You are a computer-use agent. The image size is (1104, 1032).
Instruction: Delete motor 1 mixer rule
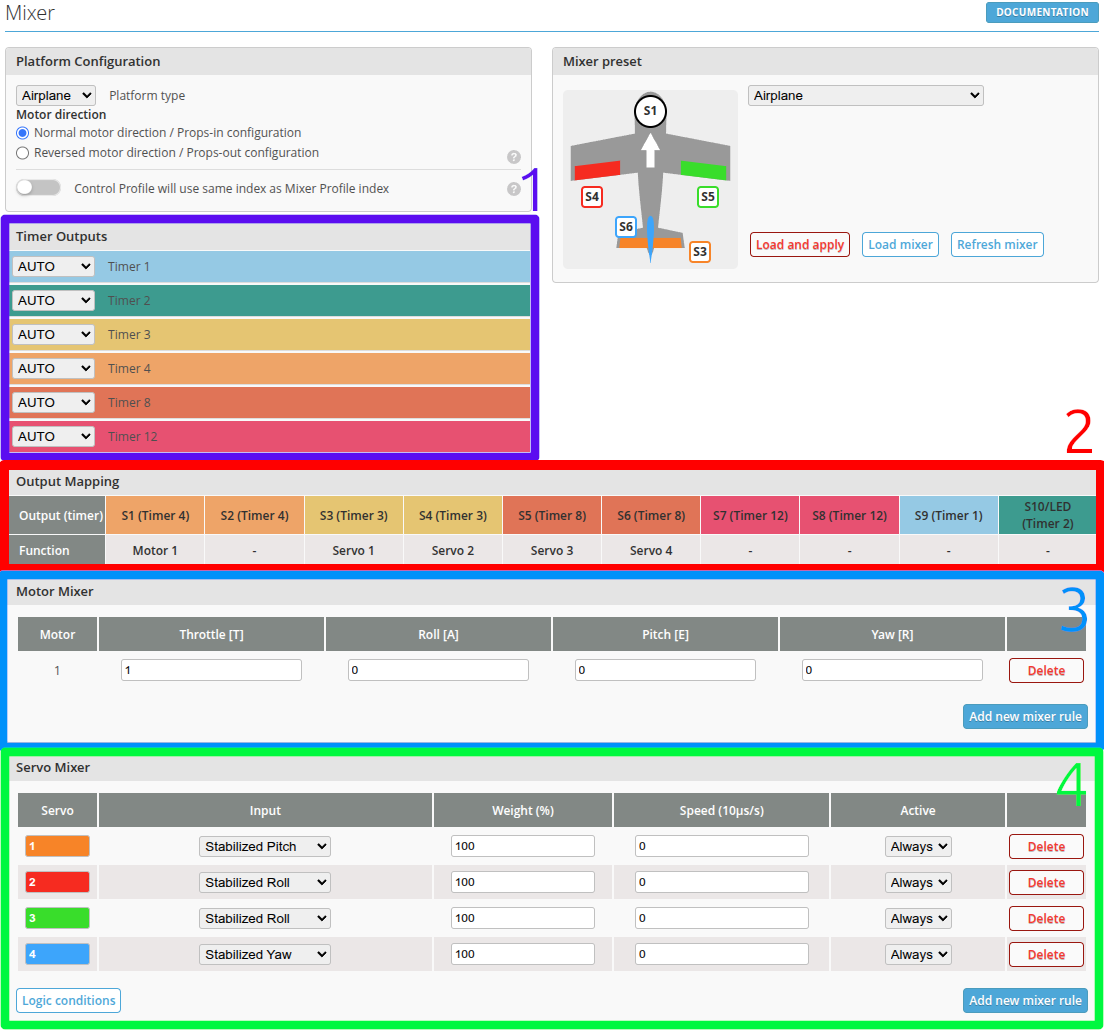[x=1046, y=671]
